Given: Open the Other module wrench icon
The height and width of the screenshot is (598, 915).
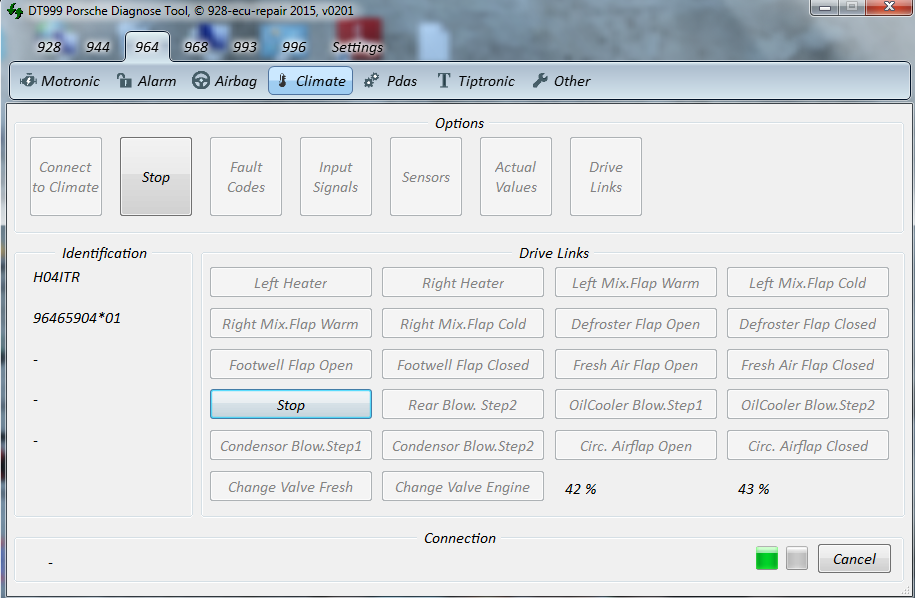Looking at the screenshot, I should point(540,81).
